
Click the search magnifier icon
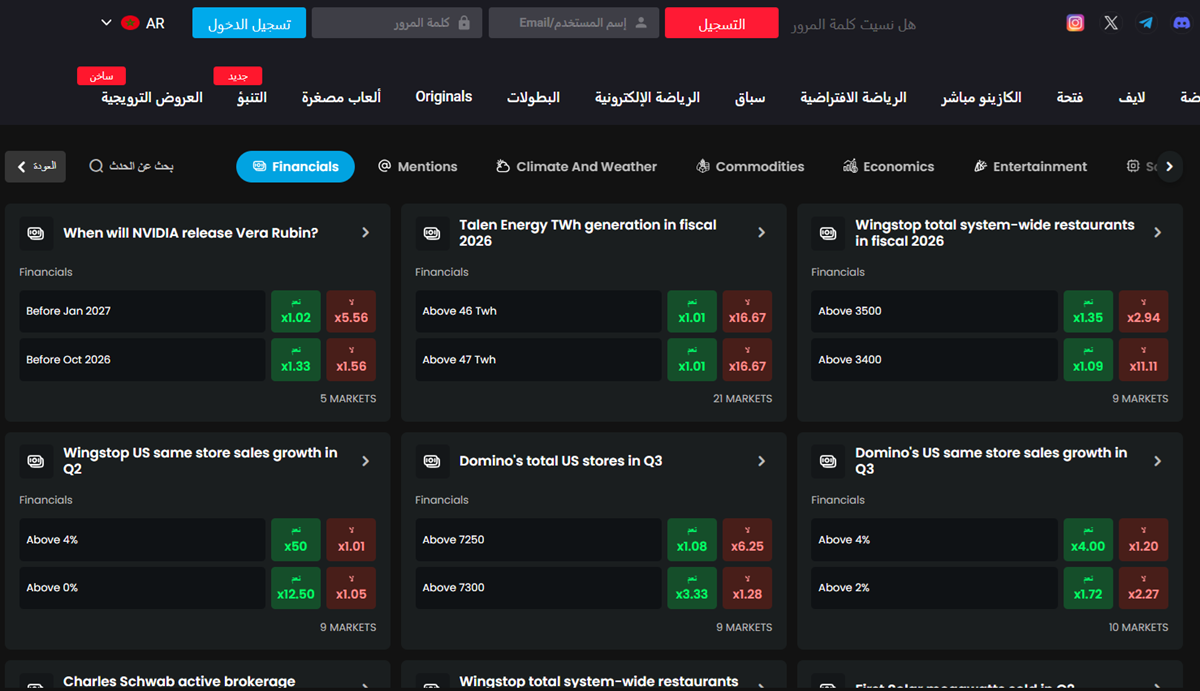[x=96, y=166]
